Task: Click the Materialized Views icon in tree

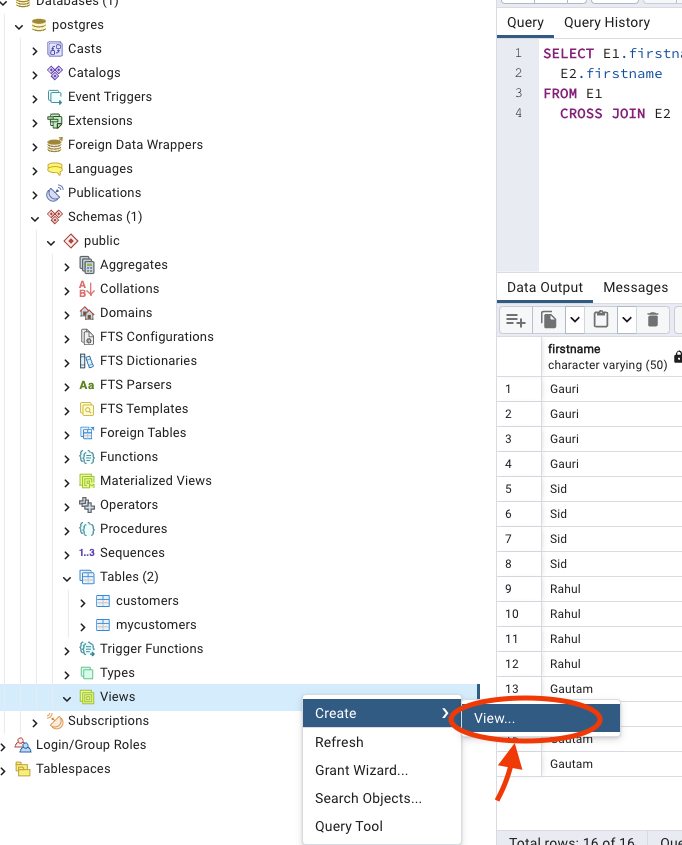Action: pos(87,481)
